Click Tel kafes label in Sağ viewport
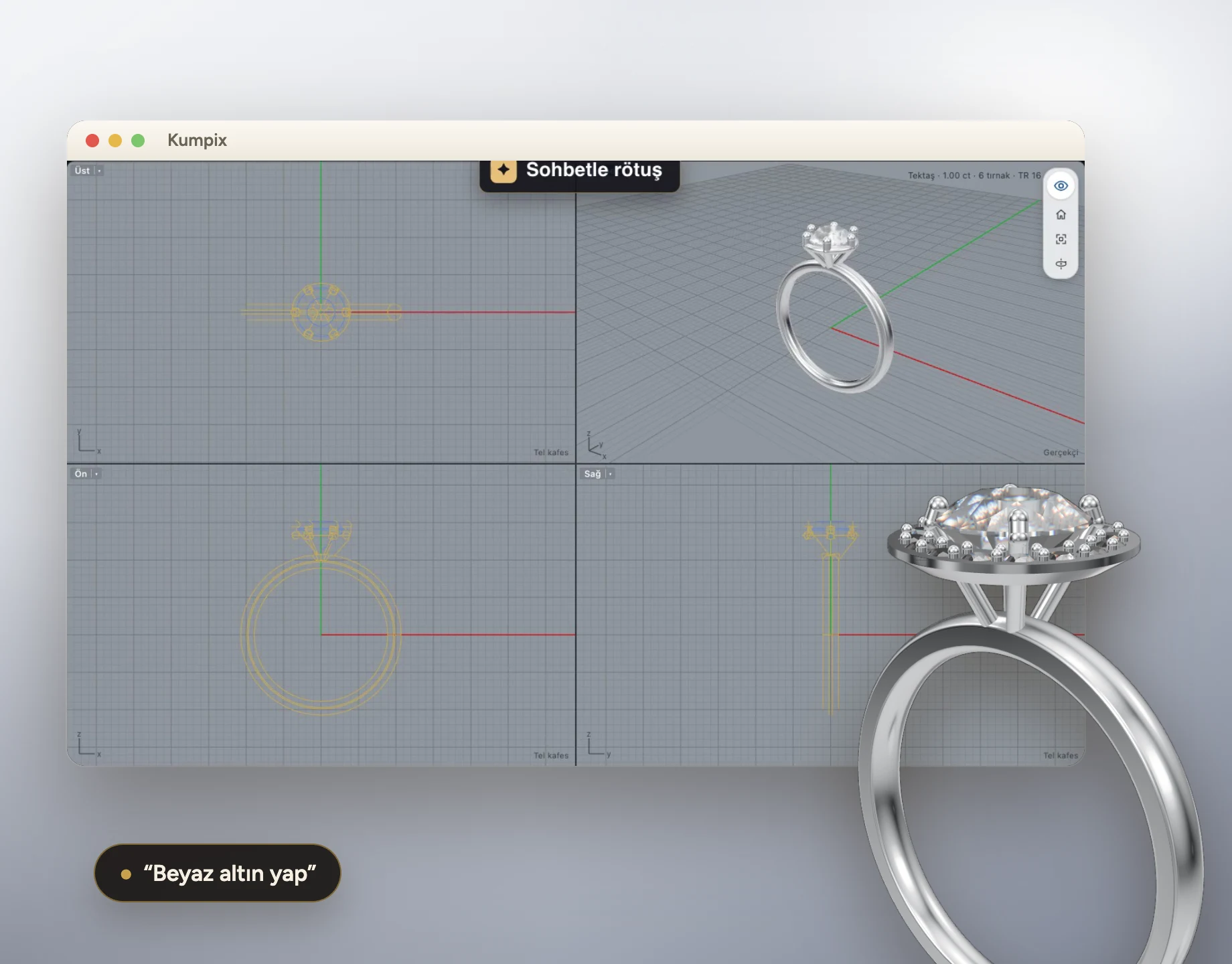Screen dimensions: 1232x964 pyautogui.click(x=1061, y=755)
